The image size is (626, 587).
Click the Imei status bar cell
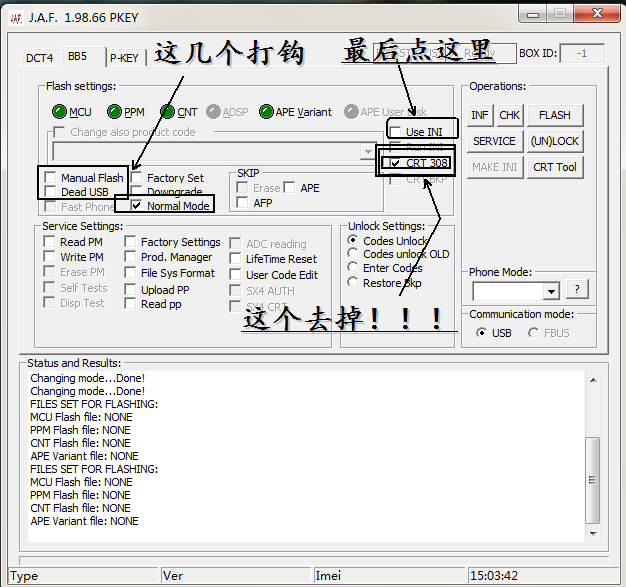click(x=389, y=575)
